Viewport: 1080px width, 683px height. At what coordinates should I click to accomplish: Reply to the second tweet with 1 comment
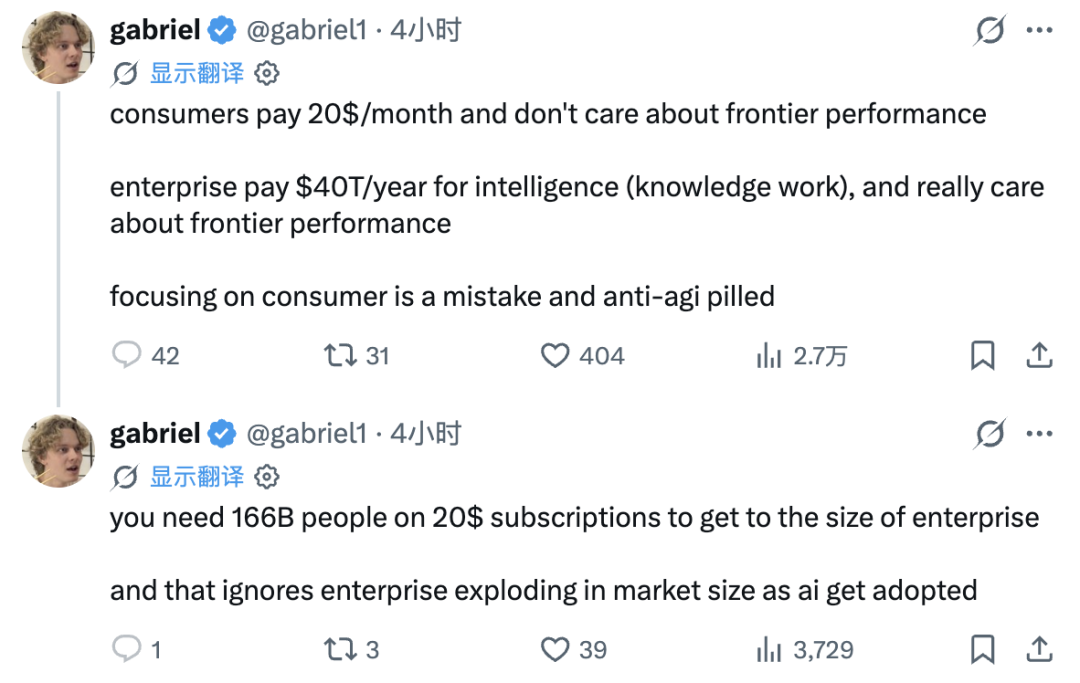(127, 649)
